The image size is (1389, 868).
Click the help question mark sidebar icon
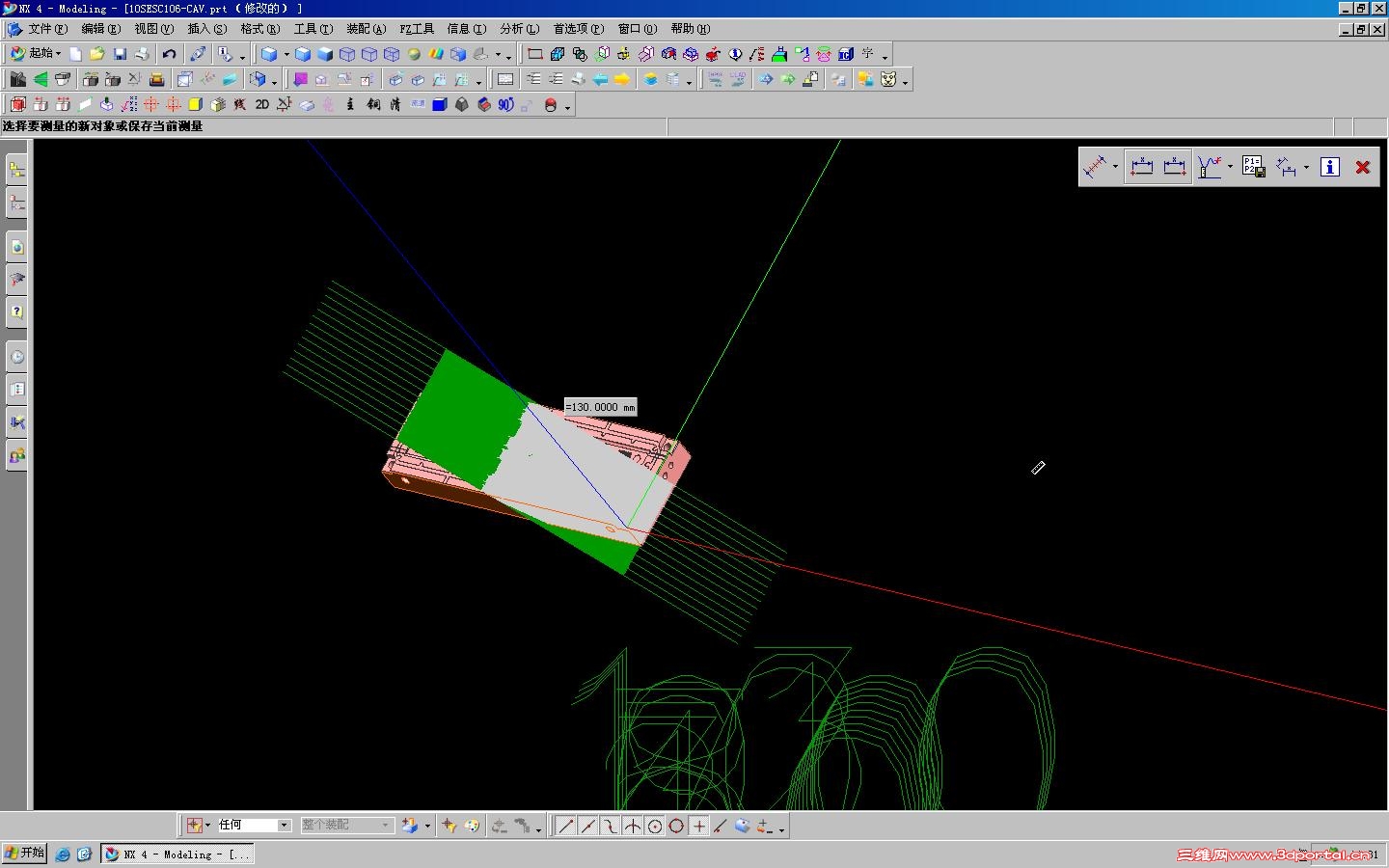[x=16, y=312]
